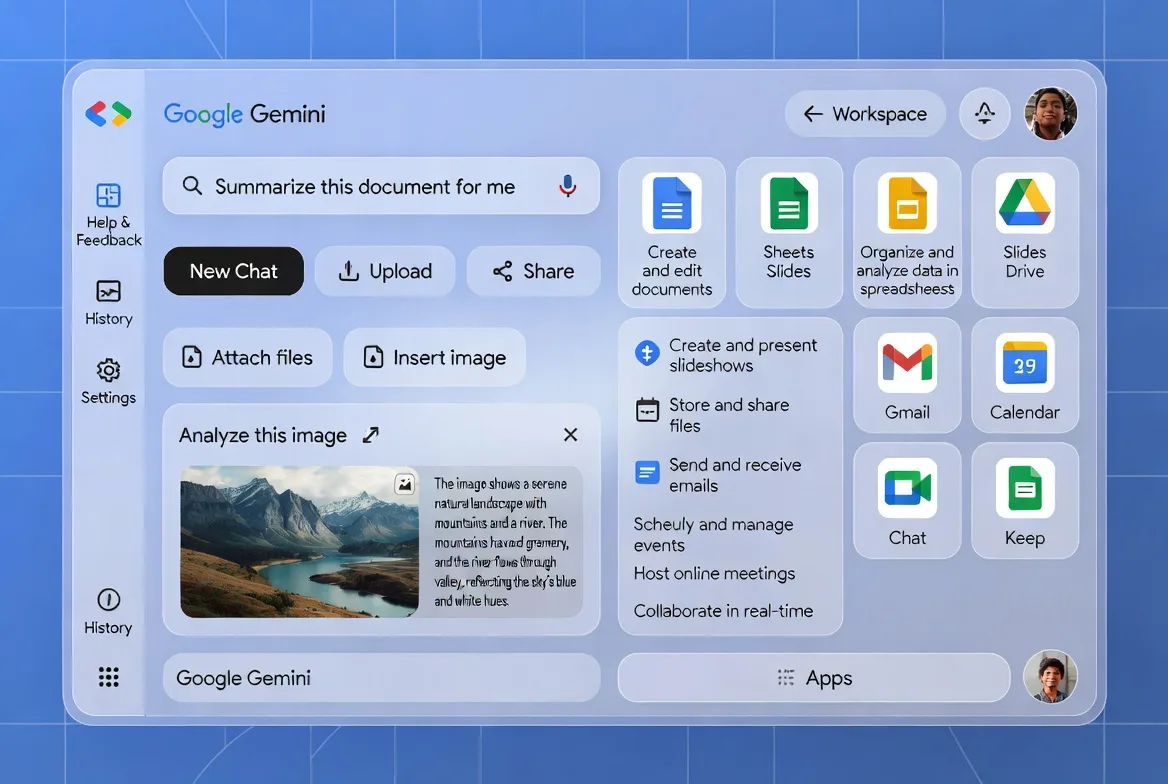This screenshot has width=1168, height=784.
Task: Activate voice input microphone icon
Action: point(568,186)
